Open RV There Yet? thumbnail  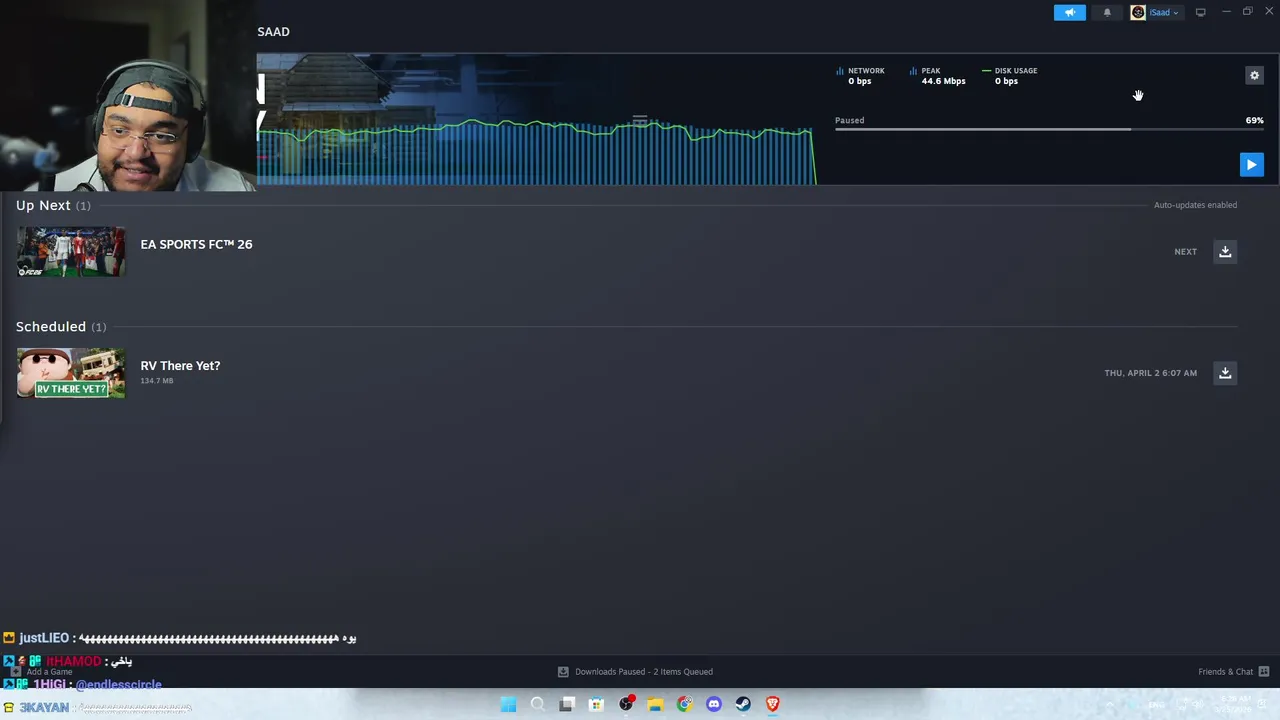71,373
